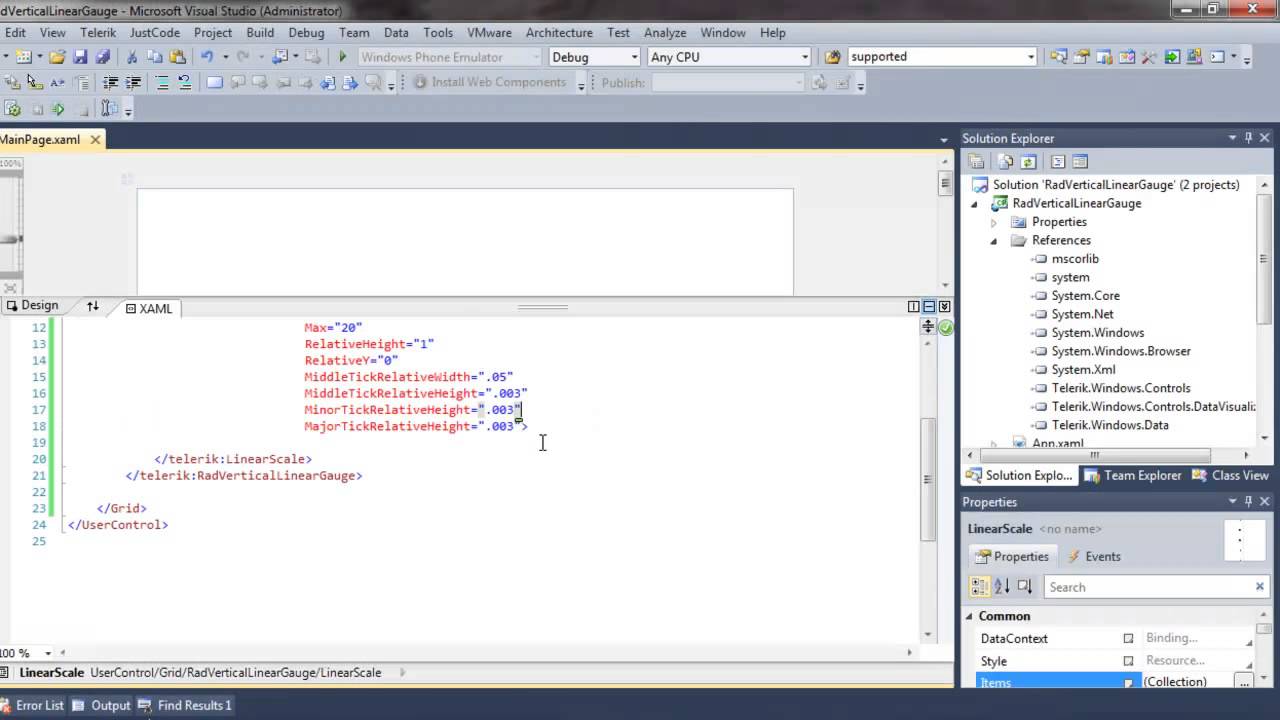Collapse the pane with double-arrow icon
1280x720 pixels.
[944, 306]
